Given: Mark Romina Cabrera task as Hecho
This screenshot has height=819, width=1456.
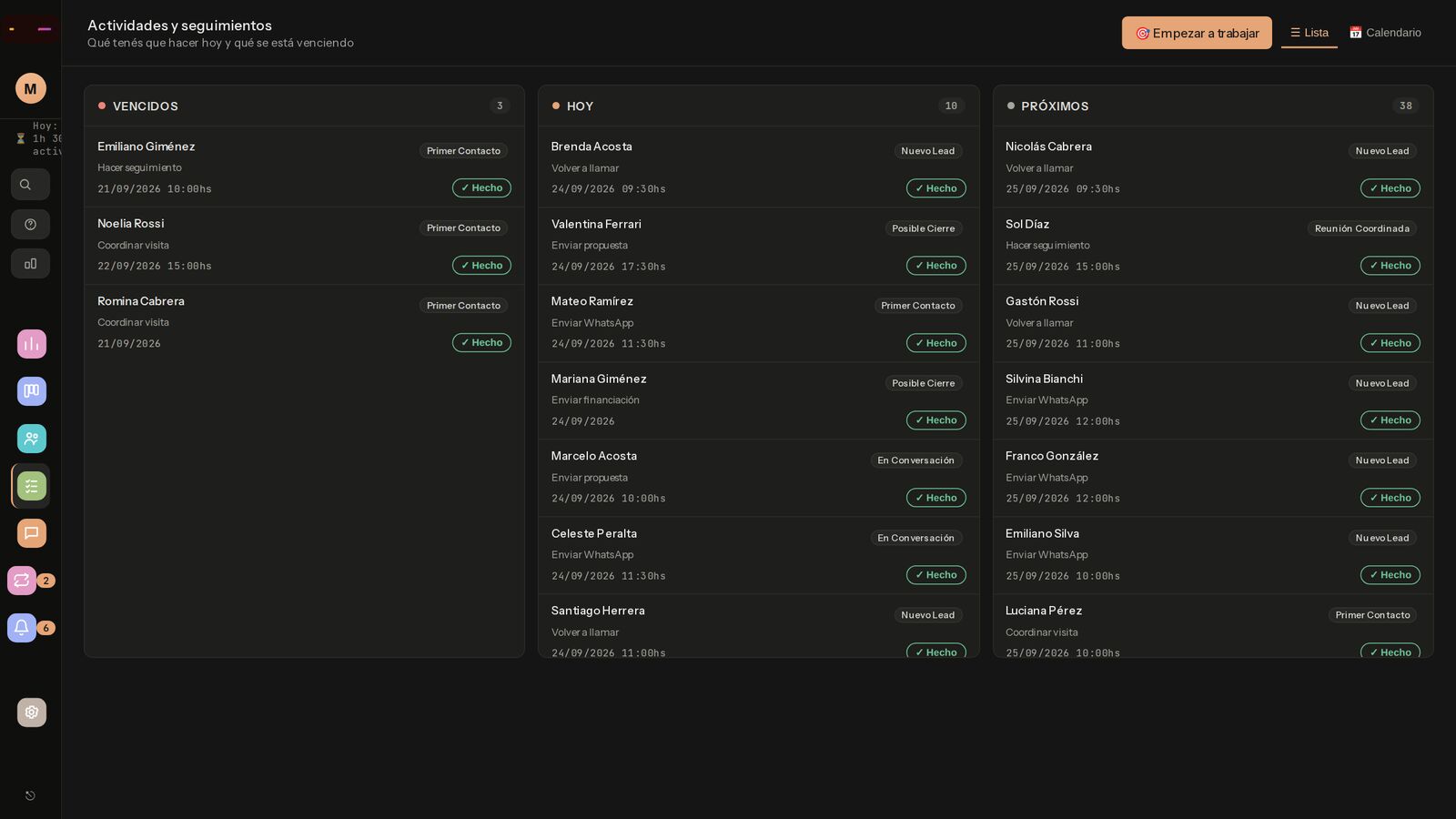Looking at the screenshot, I should point(481,343).
